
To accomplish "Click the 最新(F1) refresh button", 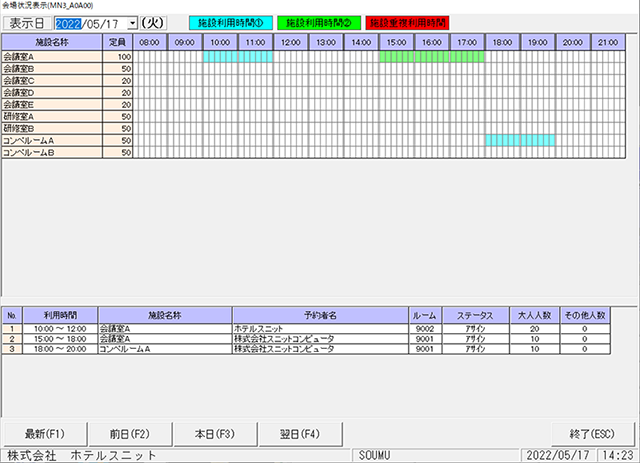I will click(x=45, y=434).
